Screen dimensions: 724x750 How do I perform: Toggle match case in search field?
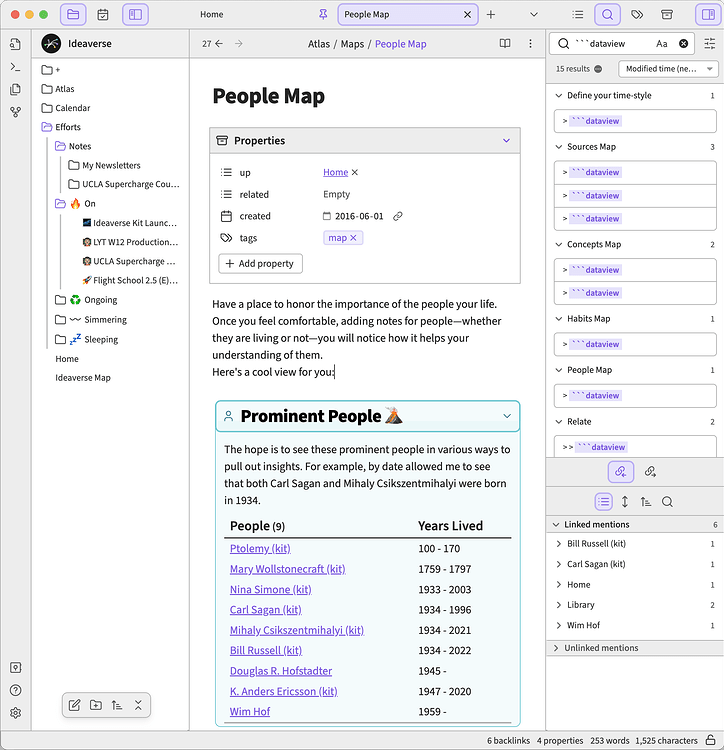[662, 44]
